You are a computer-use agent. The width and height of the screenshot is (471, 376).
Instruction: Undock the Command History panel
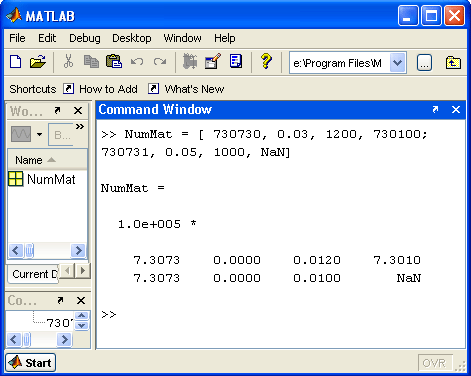(60, 300)
